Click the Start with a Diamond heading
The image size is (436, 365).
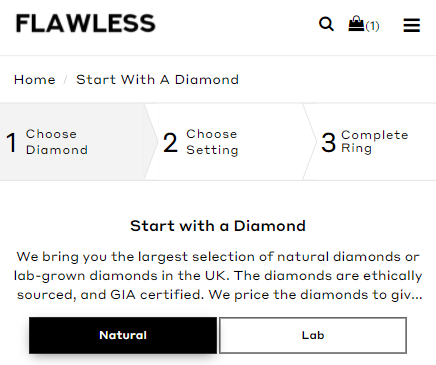(218, 226)
